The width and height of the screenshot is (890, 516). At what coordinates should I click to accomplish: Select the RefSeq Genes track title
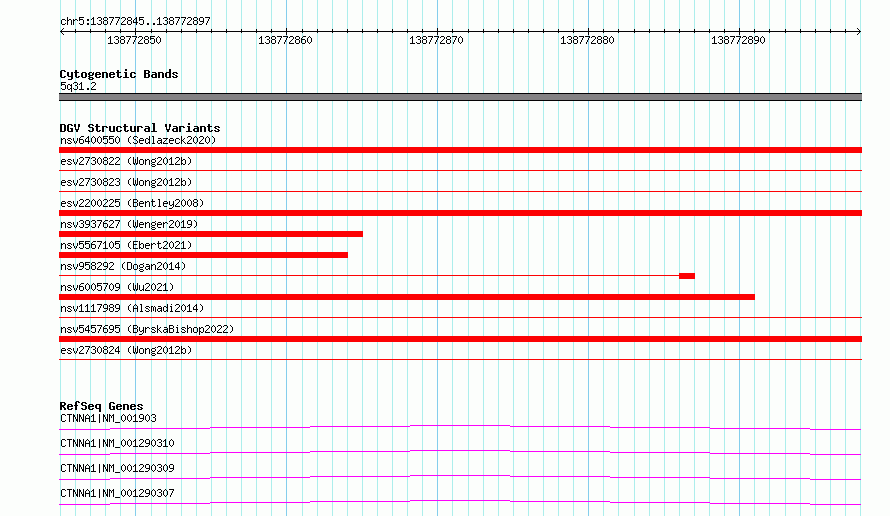click(x=101, y=406)
